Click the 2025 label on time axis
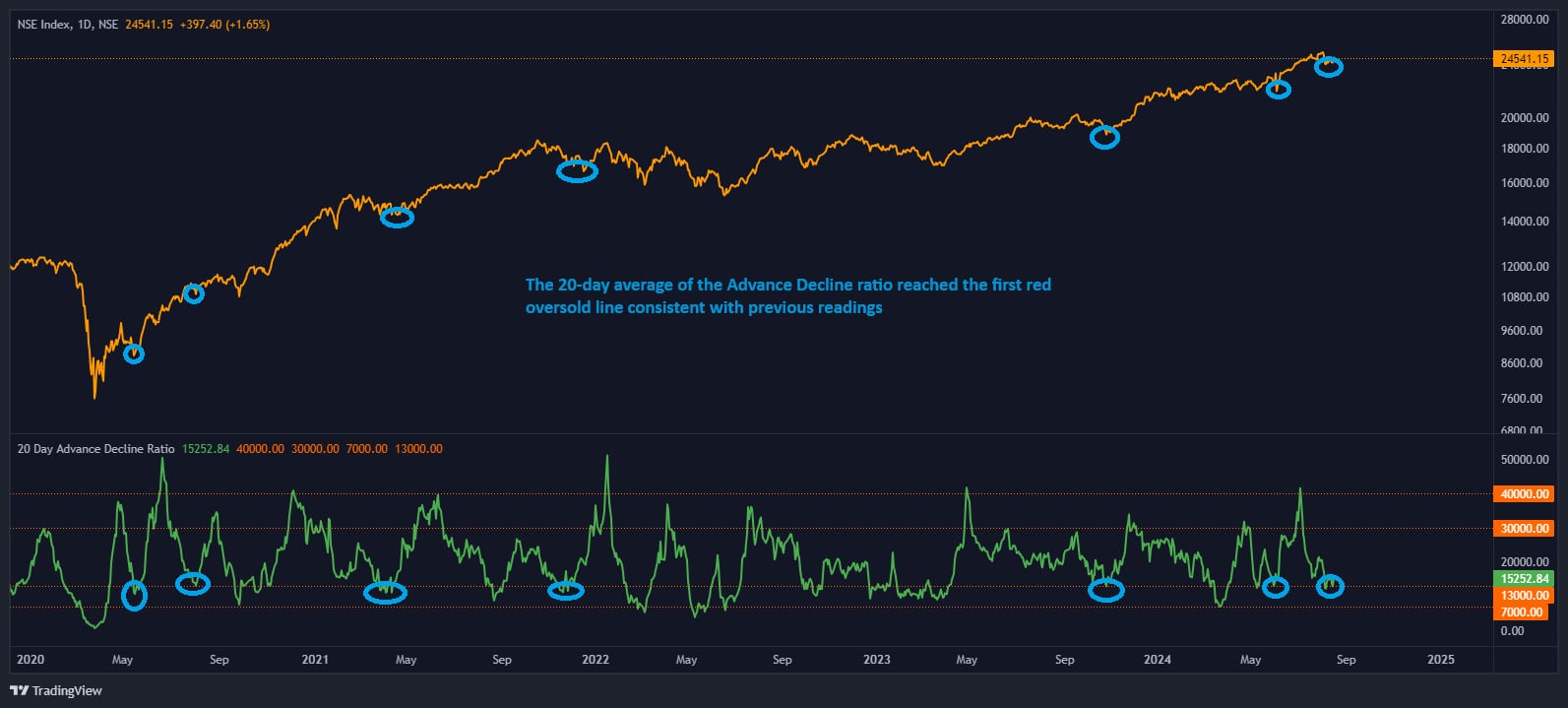 [1440, 660]
